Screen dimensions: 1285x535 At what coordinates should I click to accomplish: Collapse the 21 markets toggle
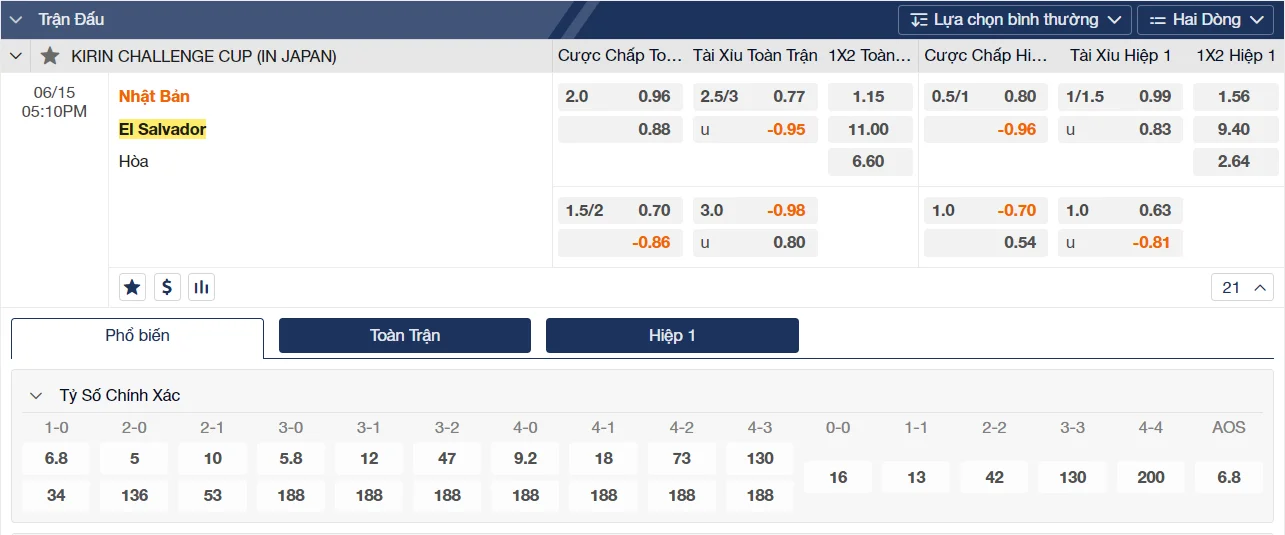1241,288
